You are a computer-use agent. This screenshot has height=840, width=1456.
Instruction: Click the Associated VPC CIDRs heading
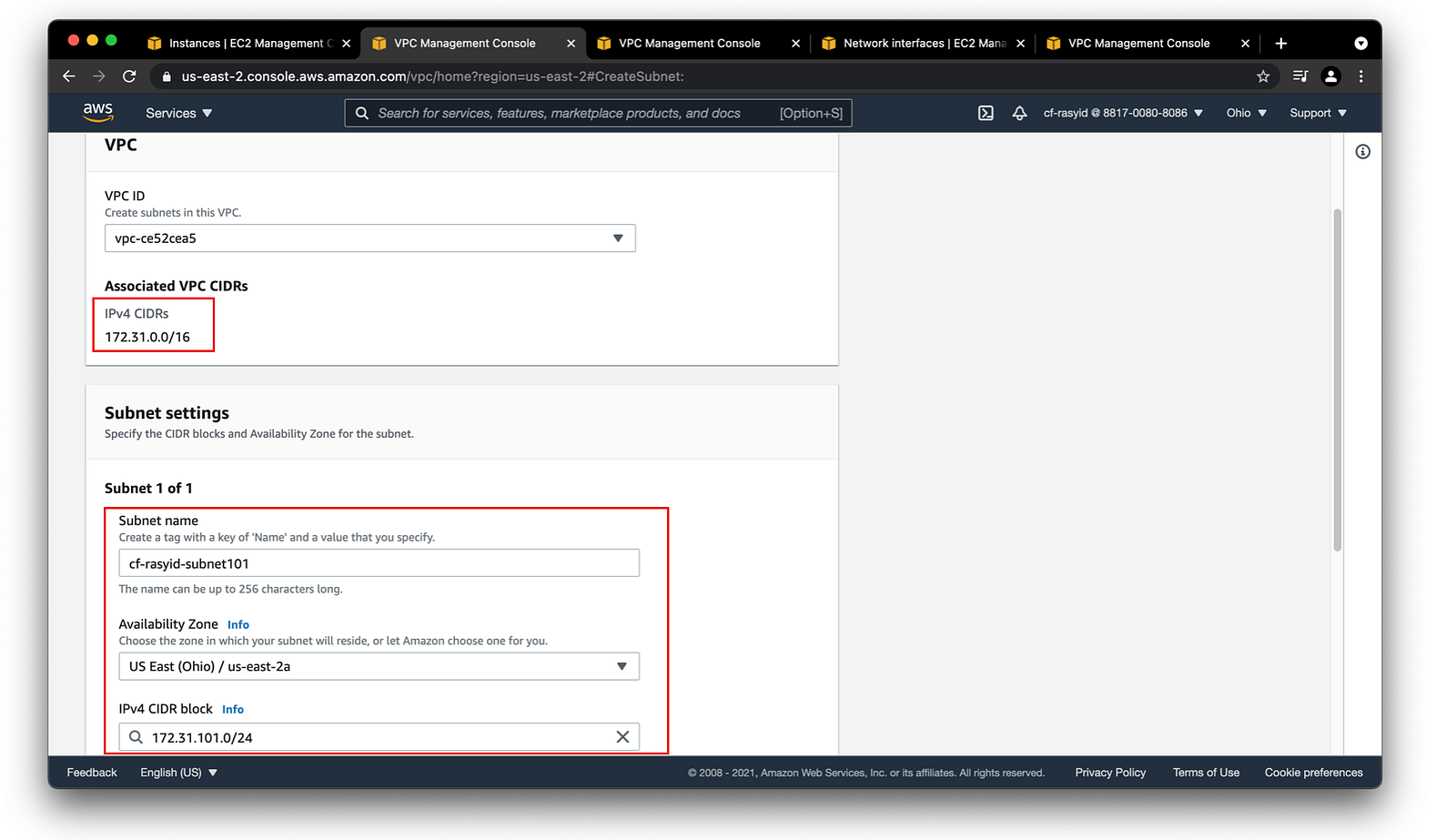(177, 286)
